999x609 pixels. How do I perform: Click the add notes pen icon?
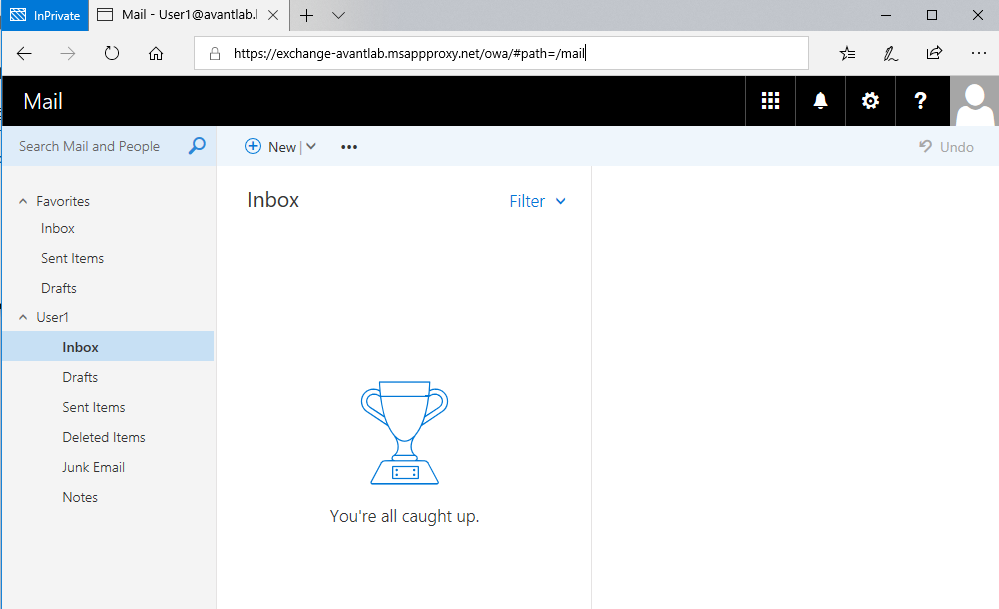coord(891,54)
